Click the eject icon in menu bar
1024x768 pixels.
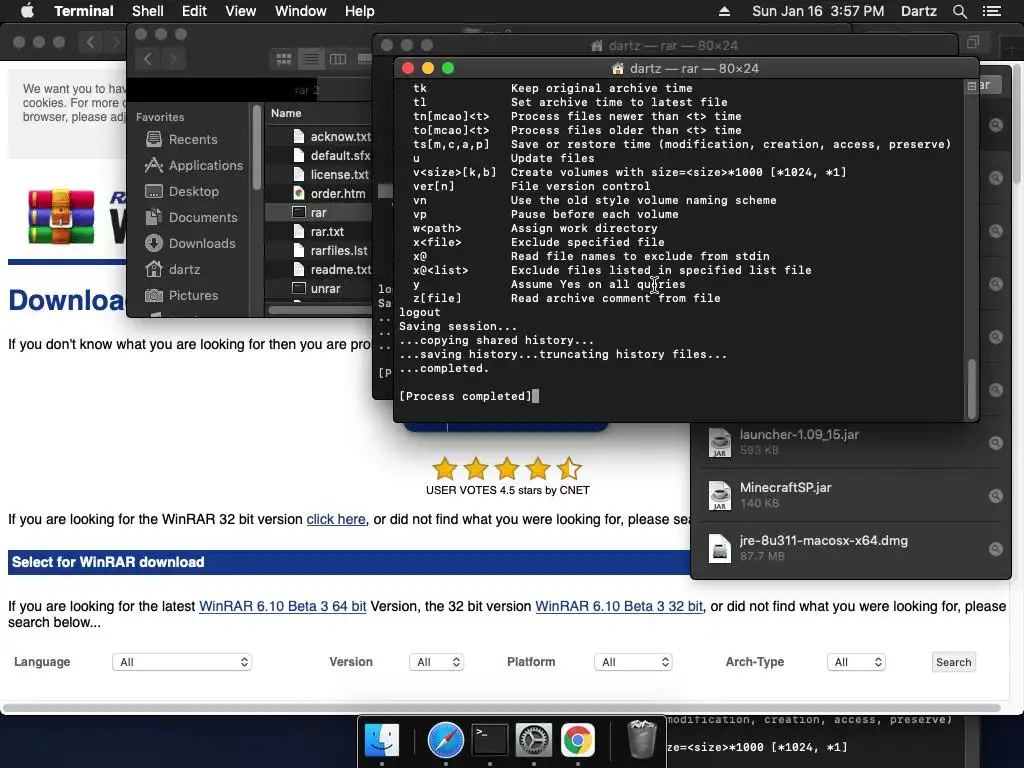(x=724, y=11)
